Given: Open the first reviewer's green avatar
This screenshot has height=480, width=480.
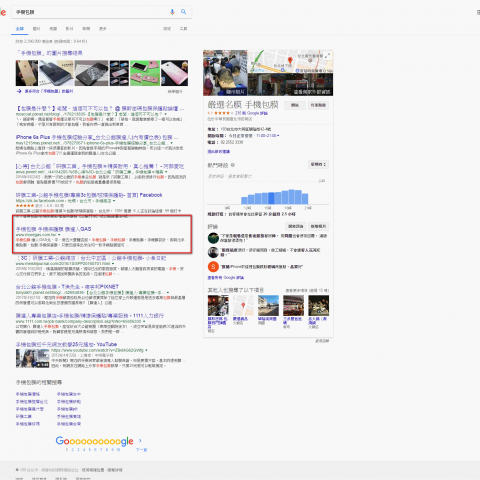Looking at the screenshot, I should click(x=213, y=238).
